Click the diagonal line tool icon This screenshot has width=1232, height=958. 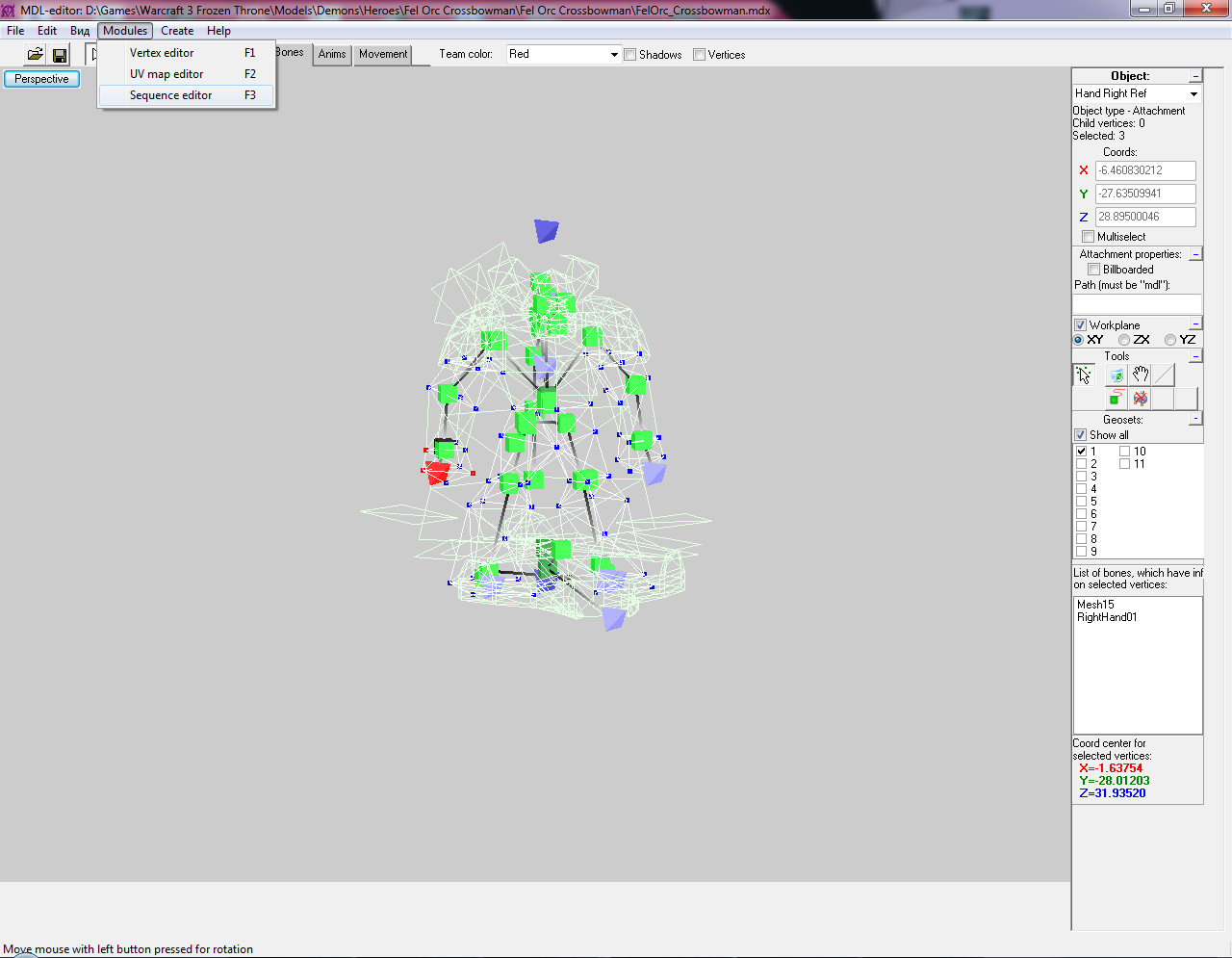coord(1164,375)
